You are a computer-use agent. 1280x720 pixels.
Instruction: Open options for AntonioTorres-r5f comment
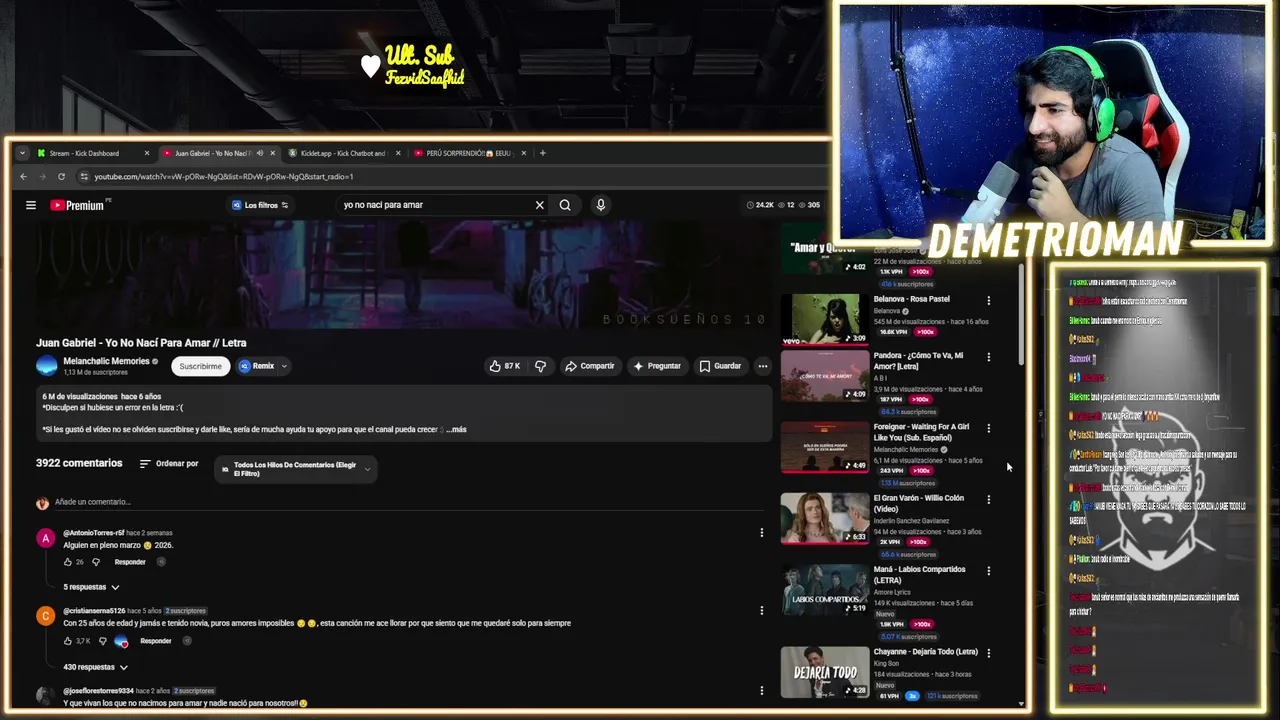coord(761,533)
